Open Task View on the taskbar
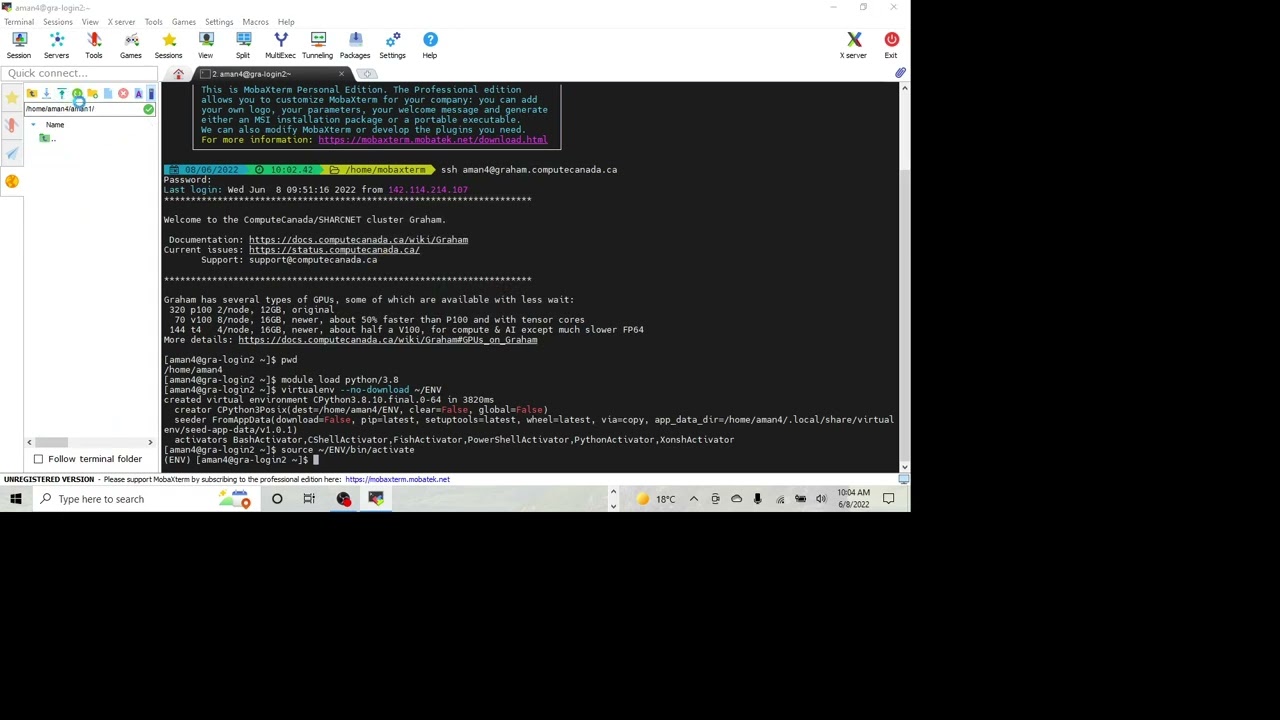Screen dimensions: 1280x720 [x=309, y=499]
